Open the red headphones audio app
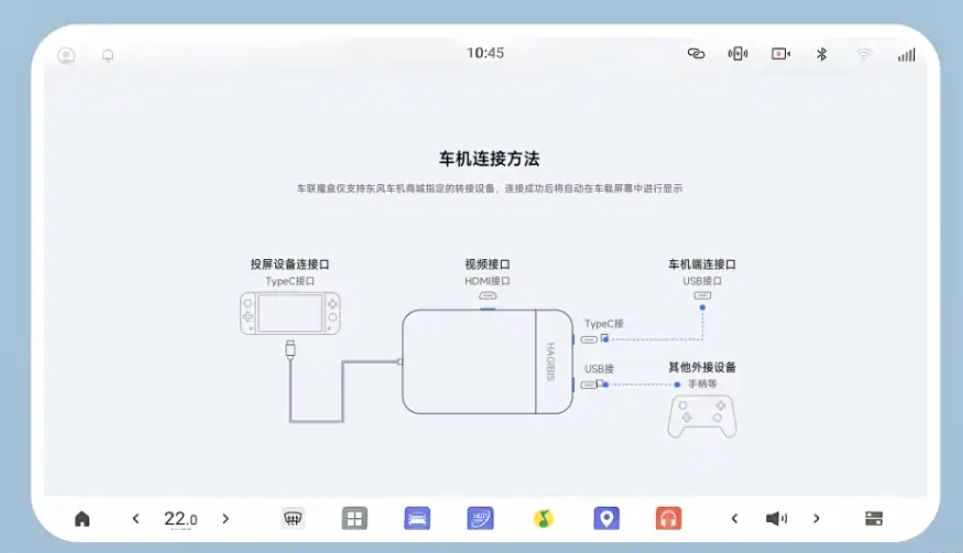Screen dimensions: 963x553 tap(669, 519)
